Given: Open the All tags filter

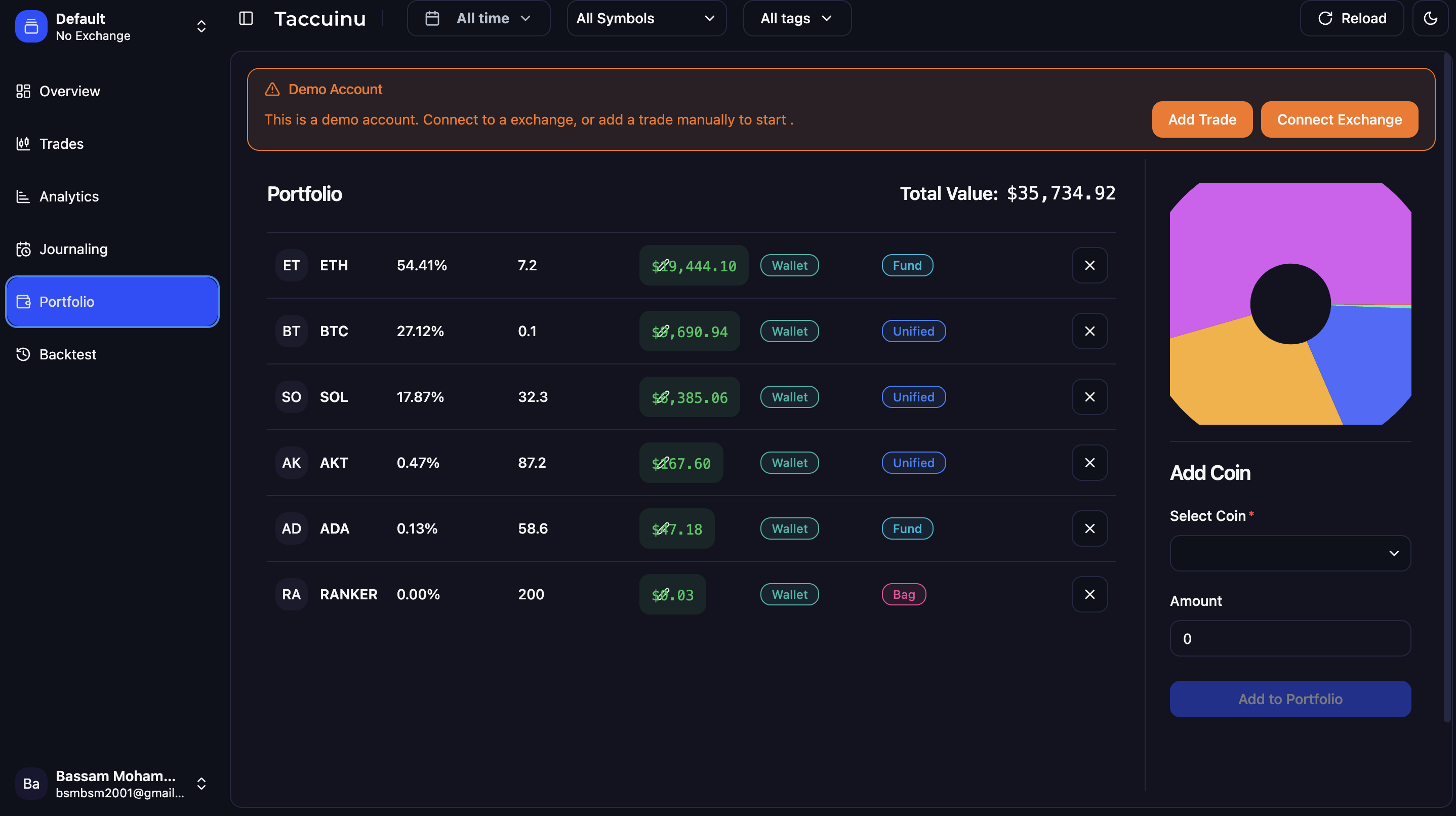Looking at the screenshot, I should [x=796, y=19].
